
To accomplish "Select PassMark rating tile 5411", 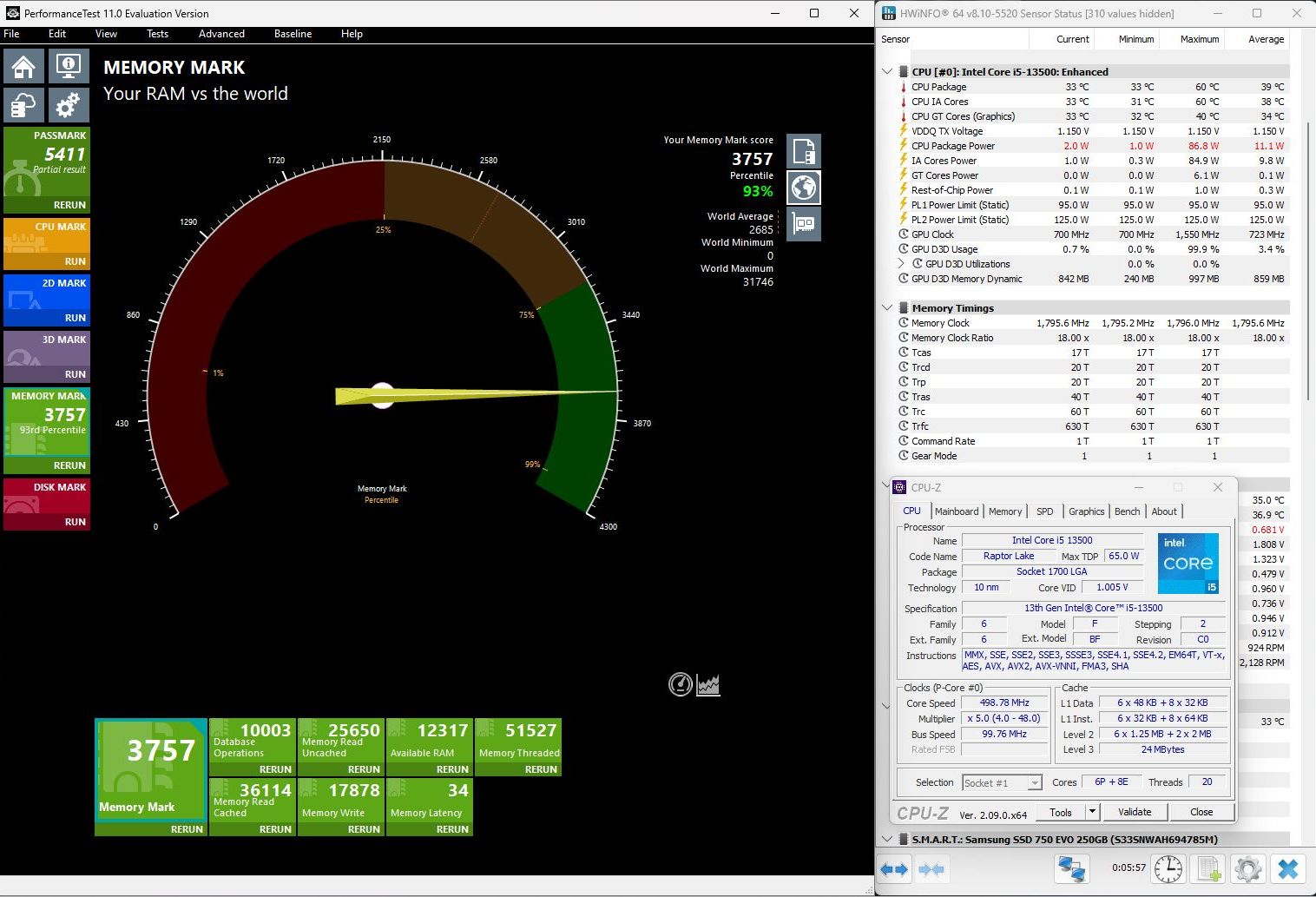I will point(47,170).
